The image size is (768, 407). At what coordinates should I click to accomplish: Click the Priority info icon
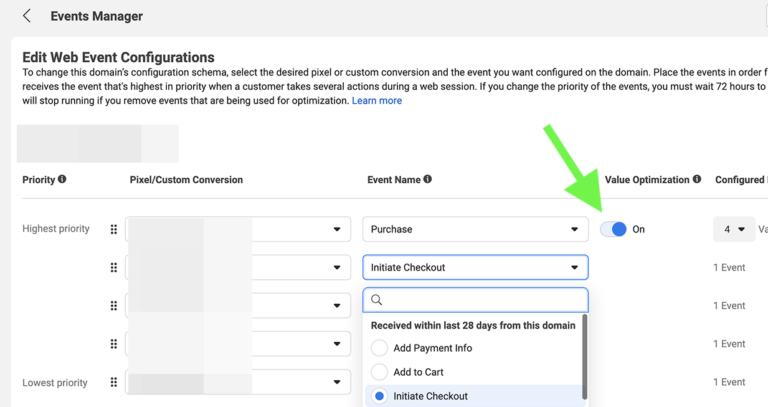[x=62, y=180]
